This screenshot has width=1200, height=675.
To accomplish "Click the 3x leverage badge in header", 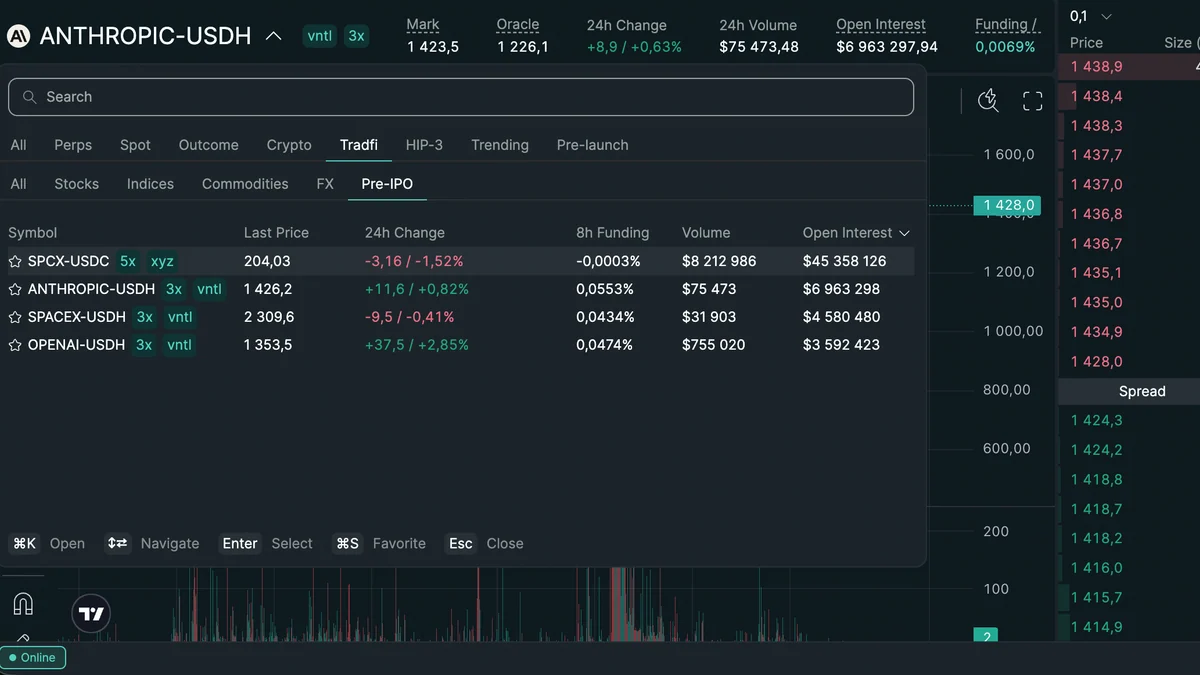I will tap(356, 36).
